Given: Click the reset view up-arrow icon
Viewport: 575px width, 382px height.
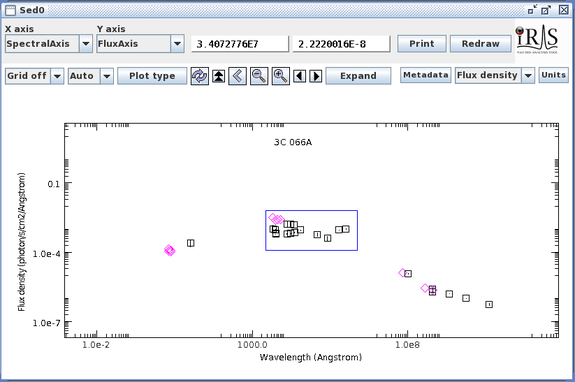Looking at the screenshot, I should 219,76.
